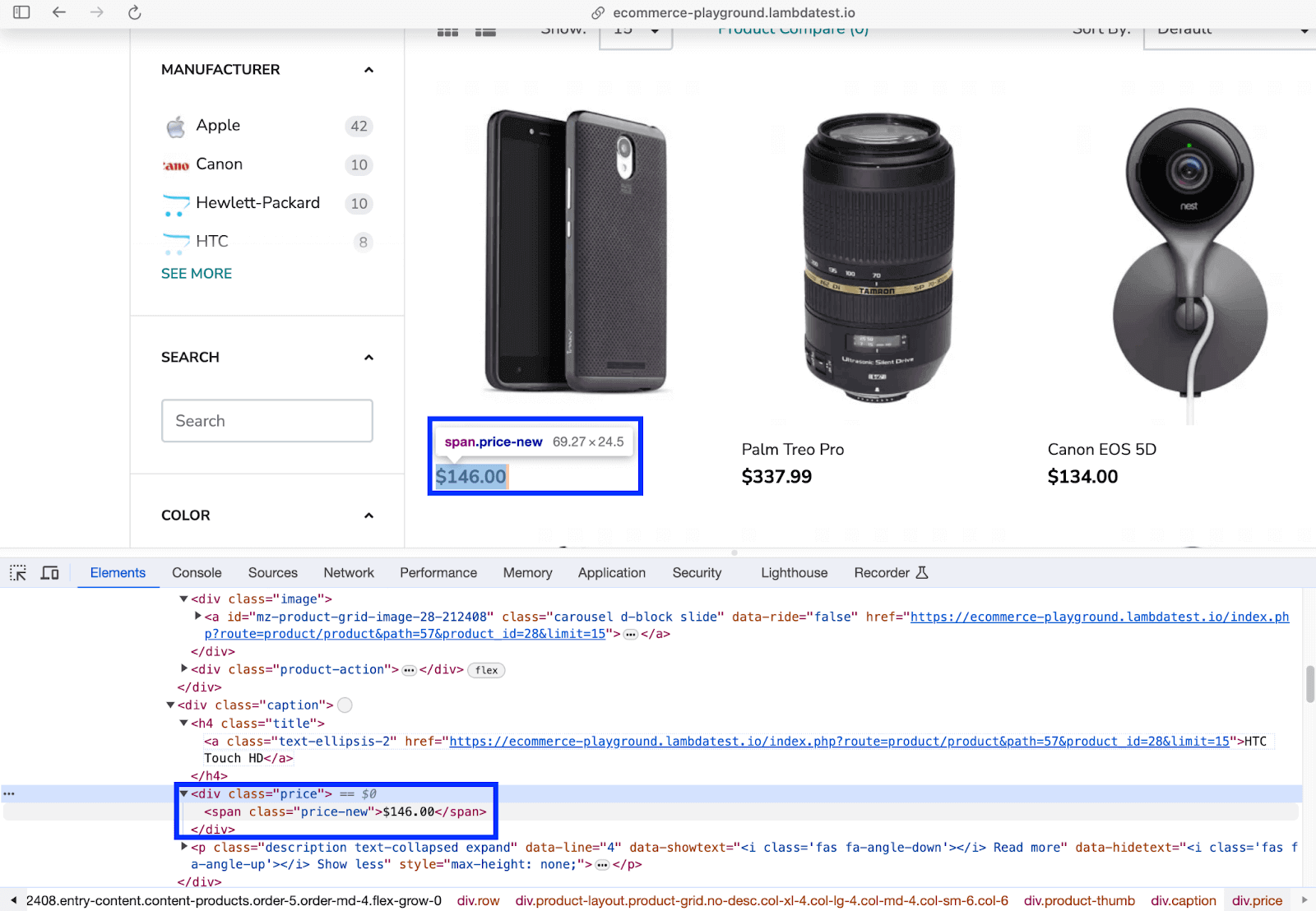The height and width of the screenshot is (911, 1316).
Task: Open the Palm Treo Pro product link
Action: click(793, 450)
